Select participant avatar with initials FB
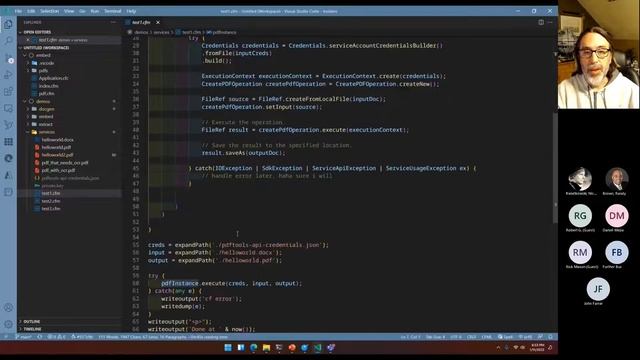This screenshot has height=360, width=640. 616,252
